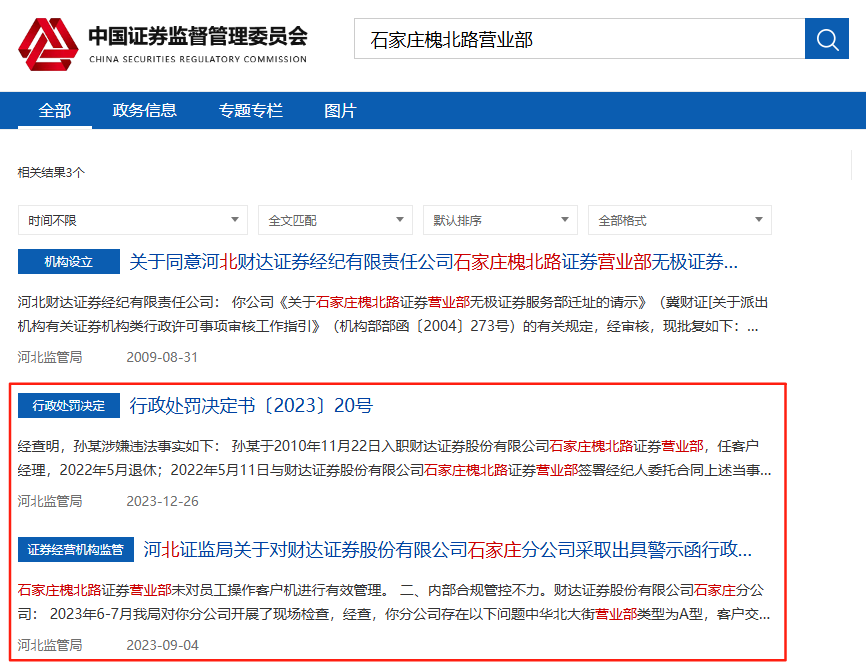Click the snippet mentioning 未对员工操作客户机进行有效管理

coord(394,603)
